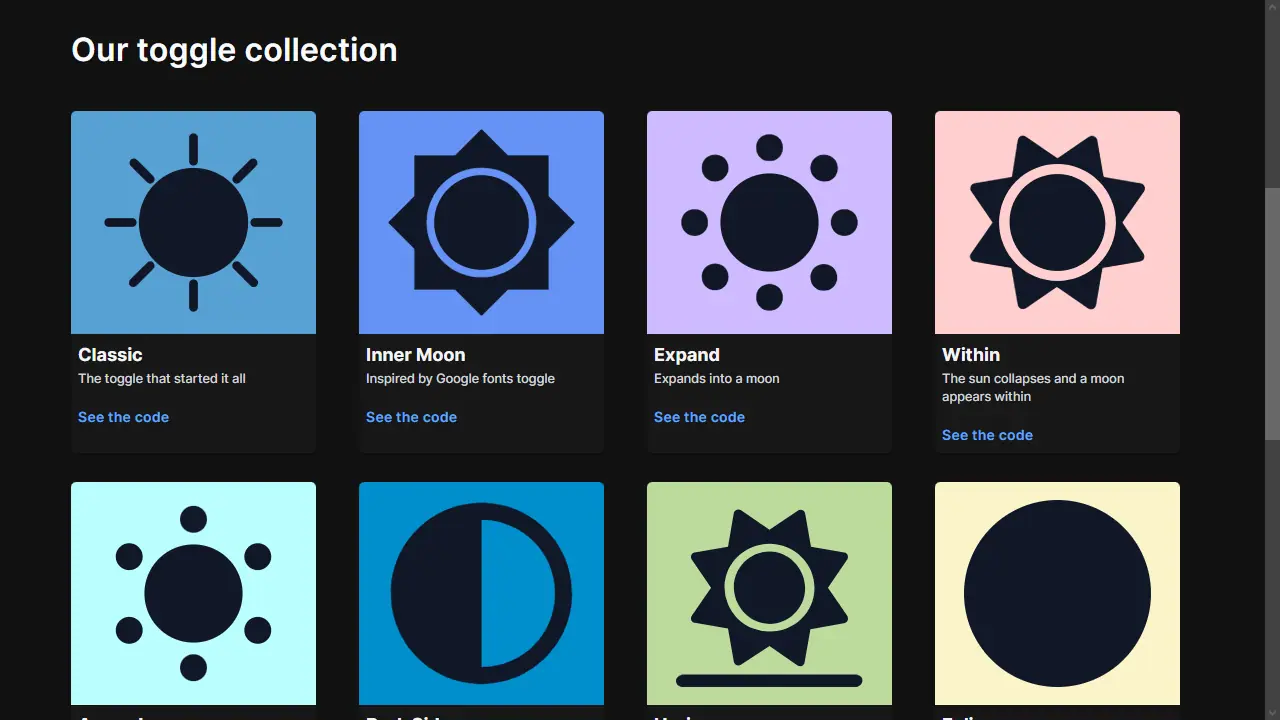Click the green sunburst card preview
The height and width of the screenshot is (720, 1280).
(x=769, y=593)
